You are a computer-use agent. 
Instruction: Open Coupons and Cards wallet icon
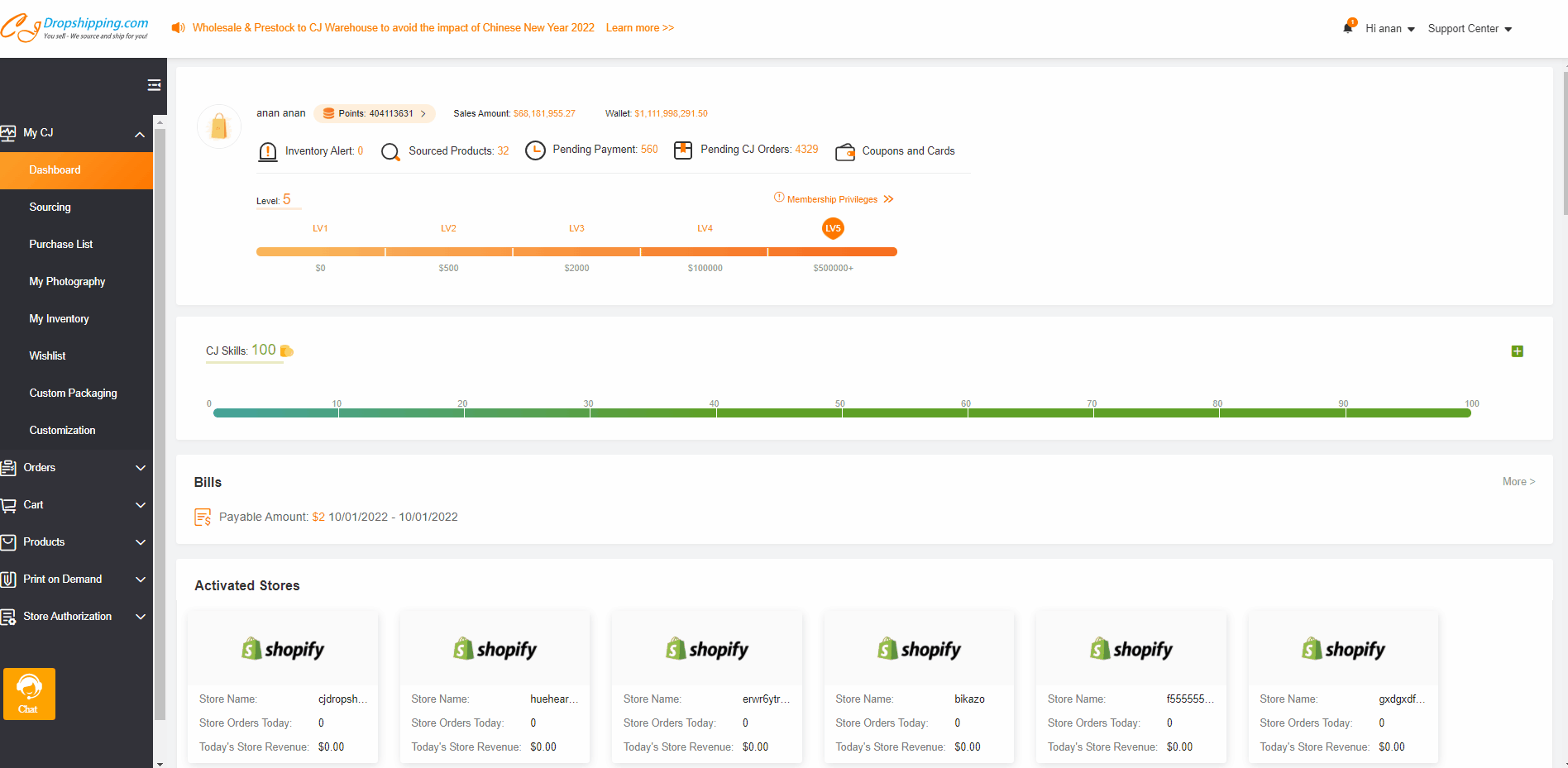pos(845,151)
